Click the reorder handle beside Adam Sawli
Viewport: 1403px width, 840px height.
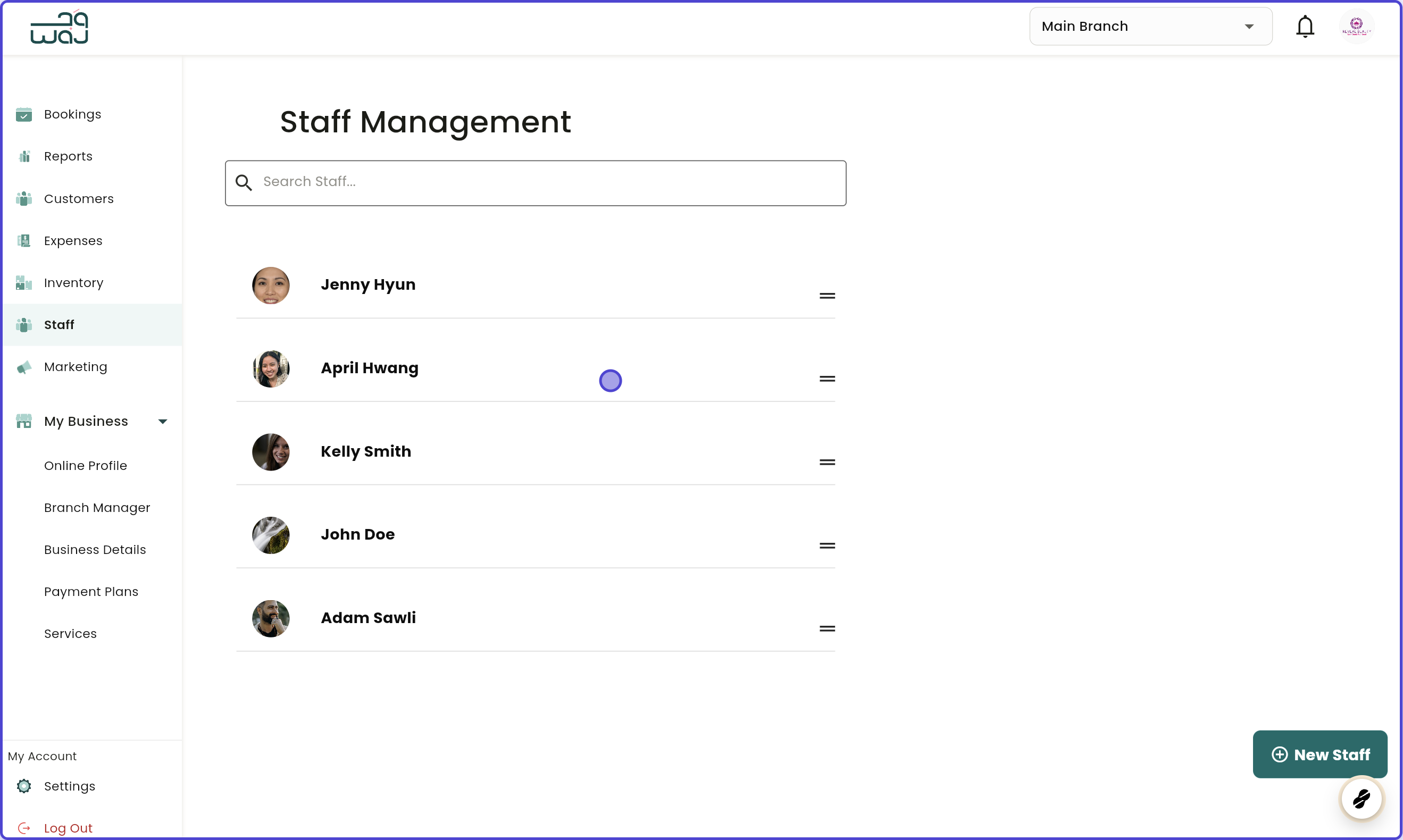(x=827, y=628)
